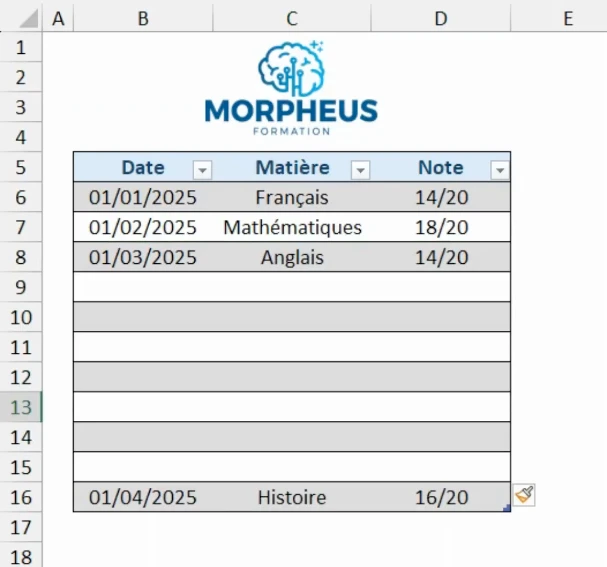Viewport: 607px width, 567px height.
Task: Select column D header
Action: (x=441, y=18)
